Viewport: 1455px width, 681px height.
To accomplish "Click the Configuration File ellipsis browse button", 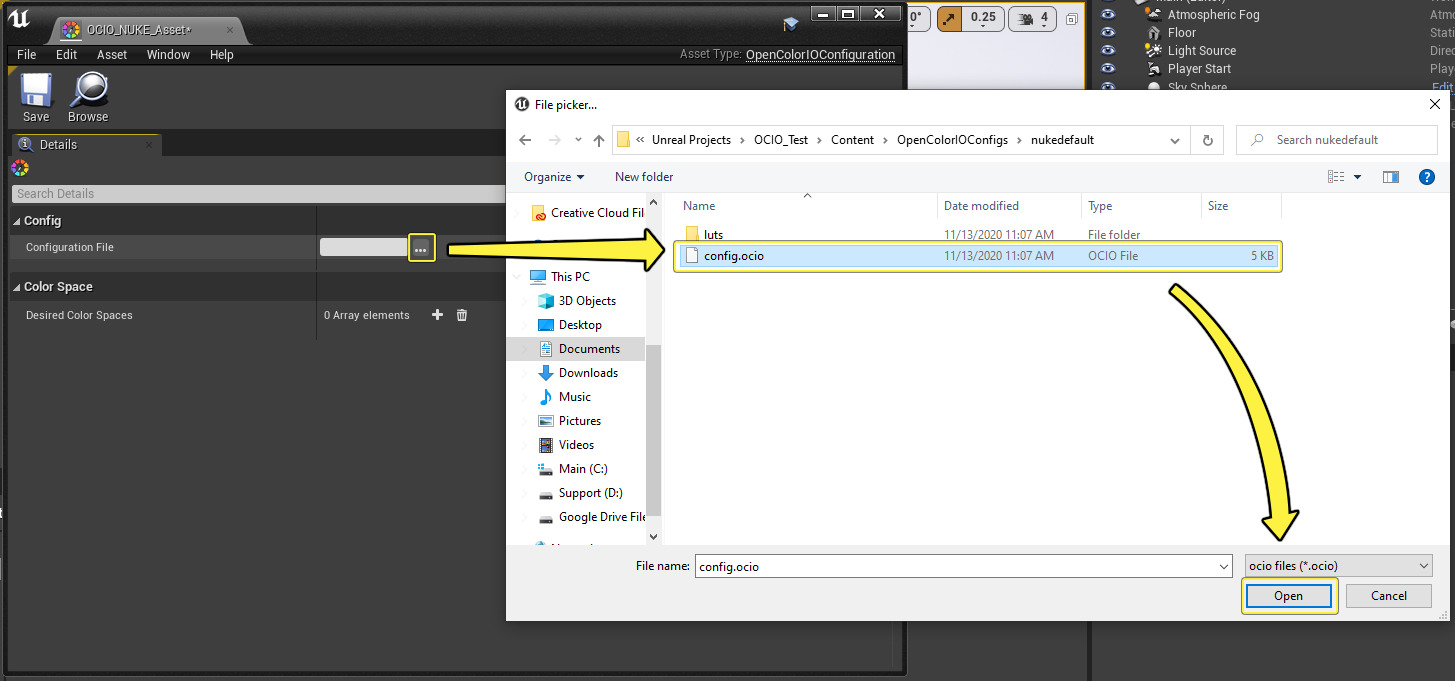I will (x=421, y=248).
